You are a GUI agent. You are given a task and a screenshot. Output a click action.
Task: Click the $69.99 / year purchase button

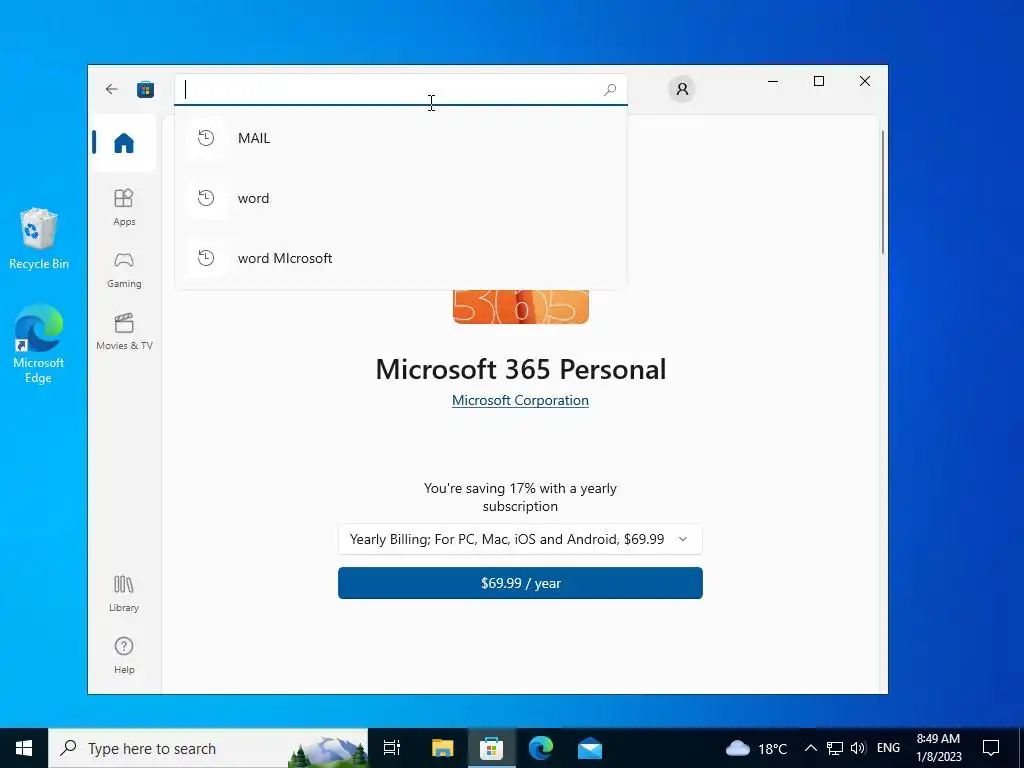(520, 583)
